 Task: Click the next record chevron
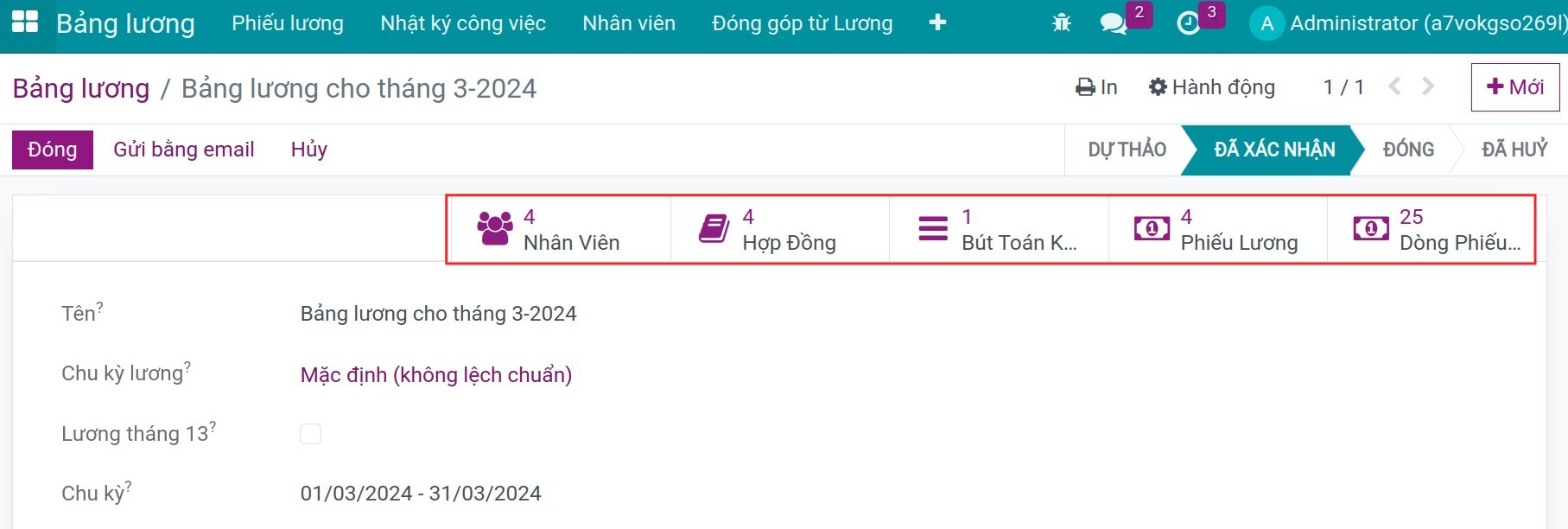coord(1426,86)
